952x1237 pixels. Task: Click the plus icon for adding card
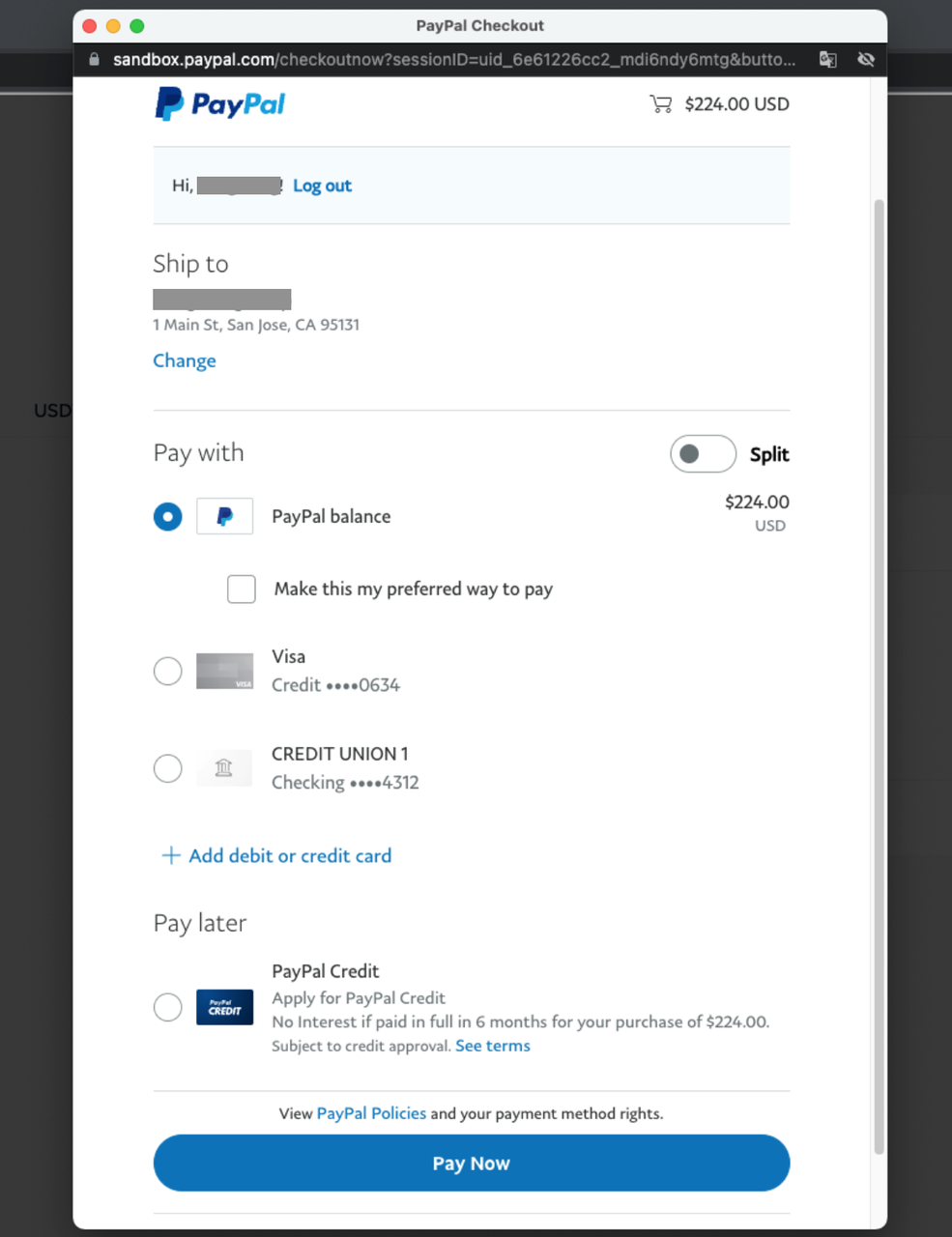171,855
